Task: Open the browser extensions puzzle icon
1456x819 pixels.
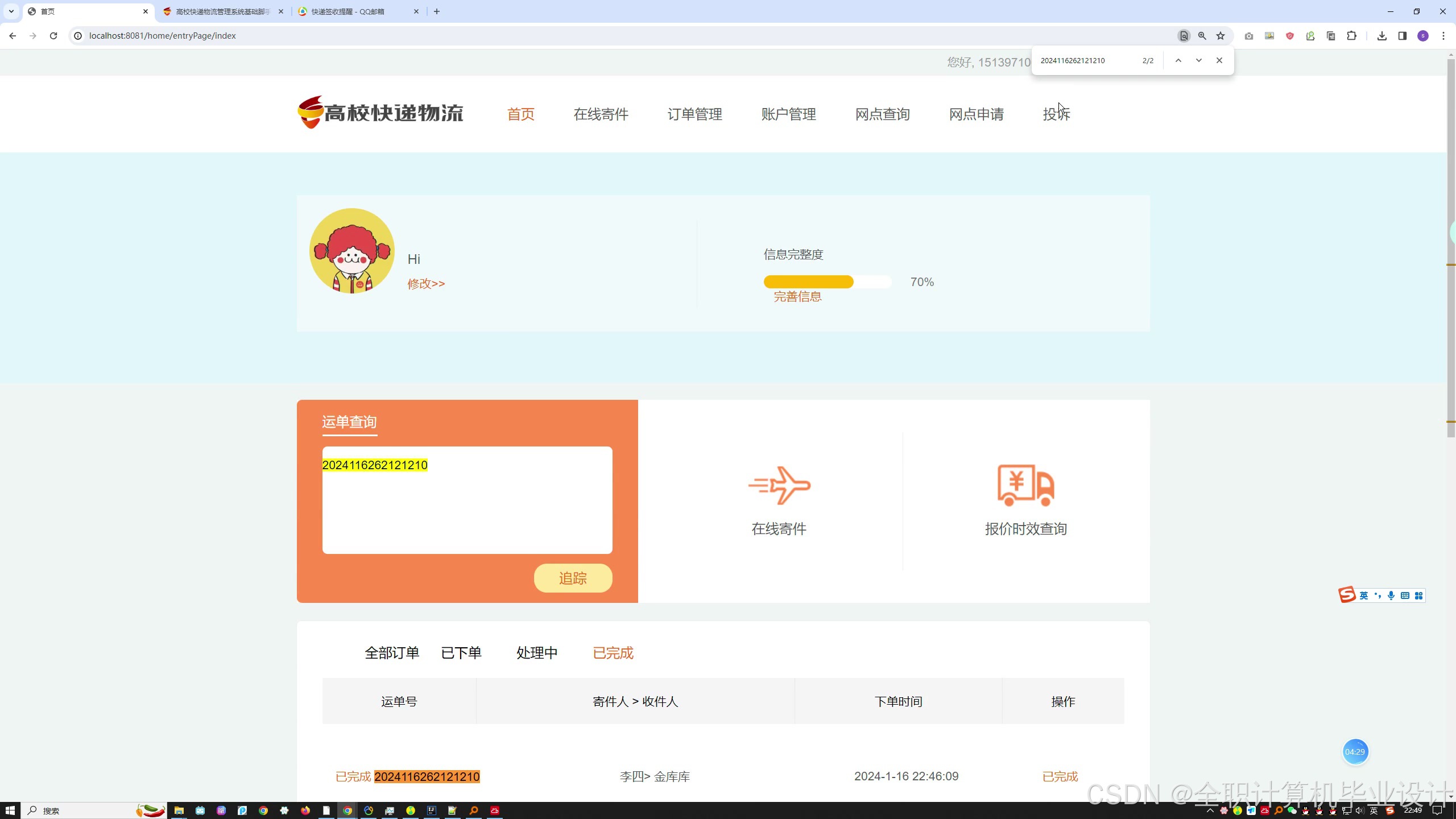Action: (x=1352, y=36)
